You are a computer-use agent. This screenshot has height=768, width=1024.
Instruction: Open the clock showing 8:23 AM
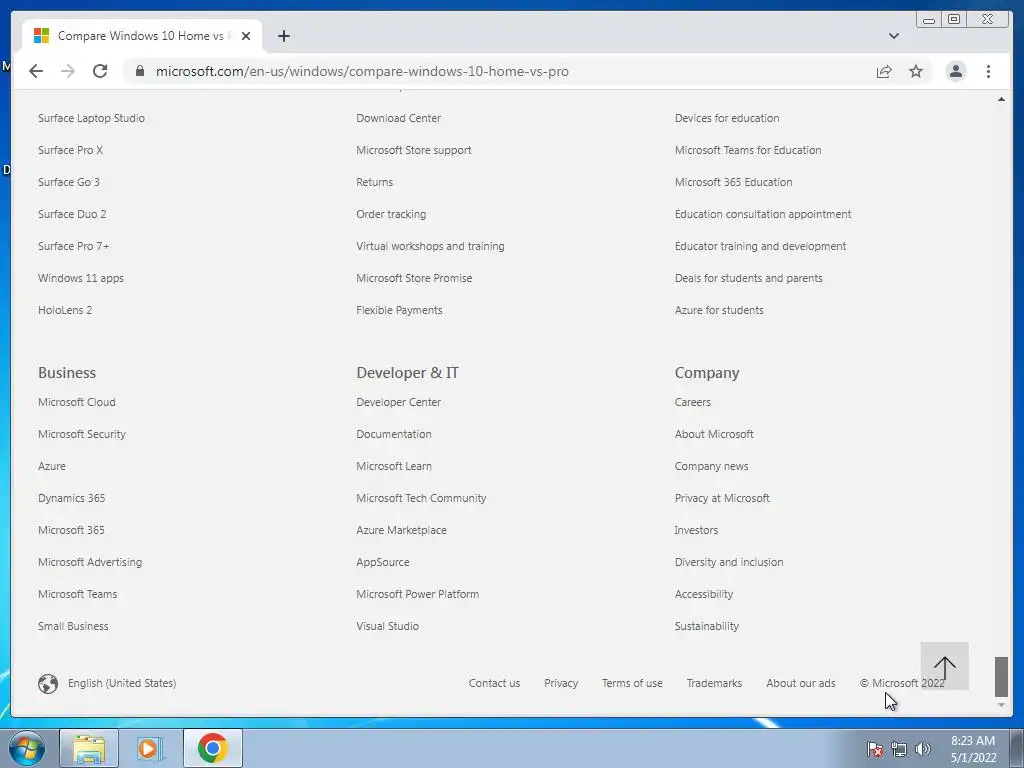tap(973, 749)
